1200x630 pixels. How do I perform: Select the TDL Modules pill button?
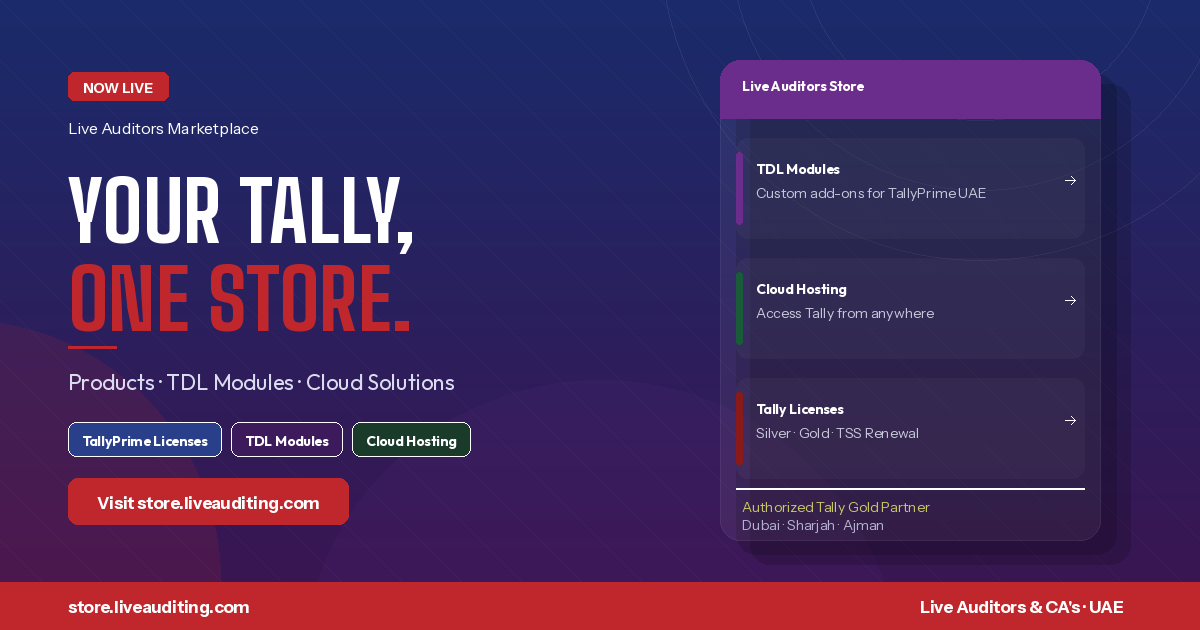[287, 440]
